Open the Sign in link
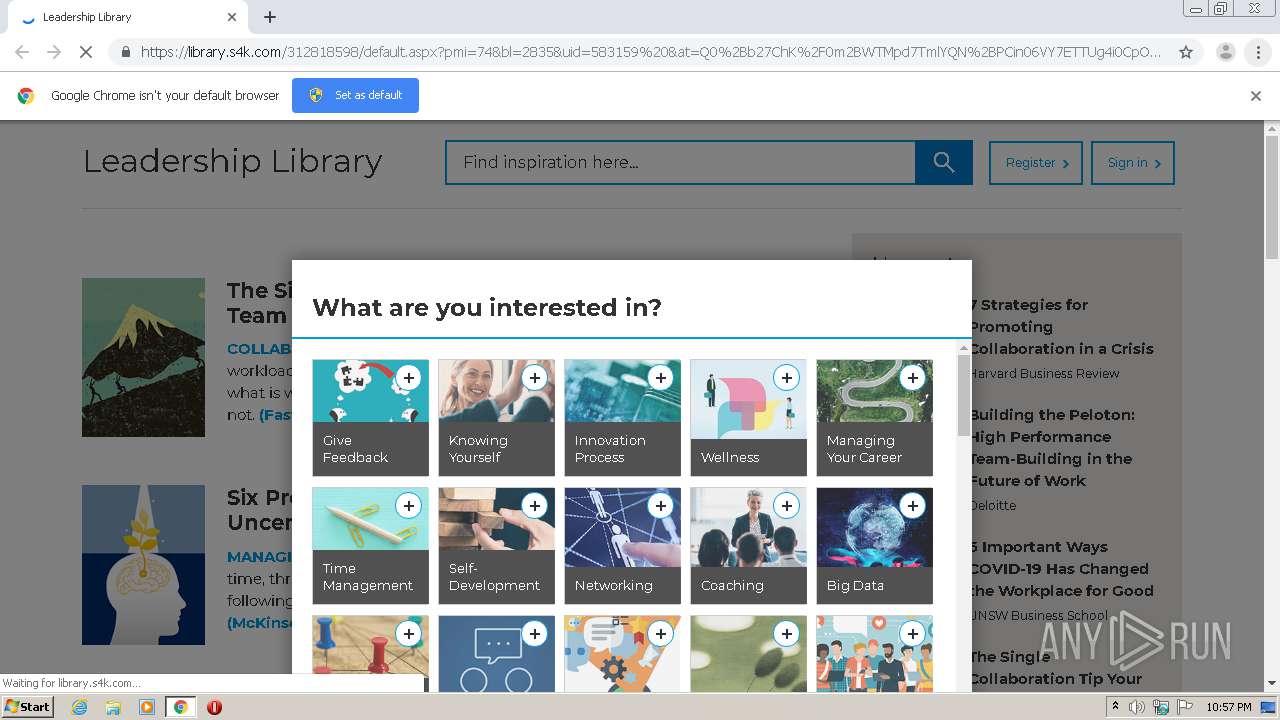This screenshot has width=1280, height=720. click(1133, 163)
